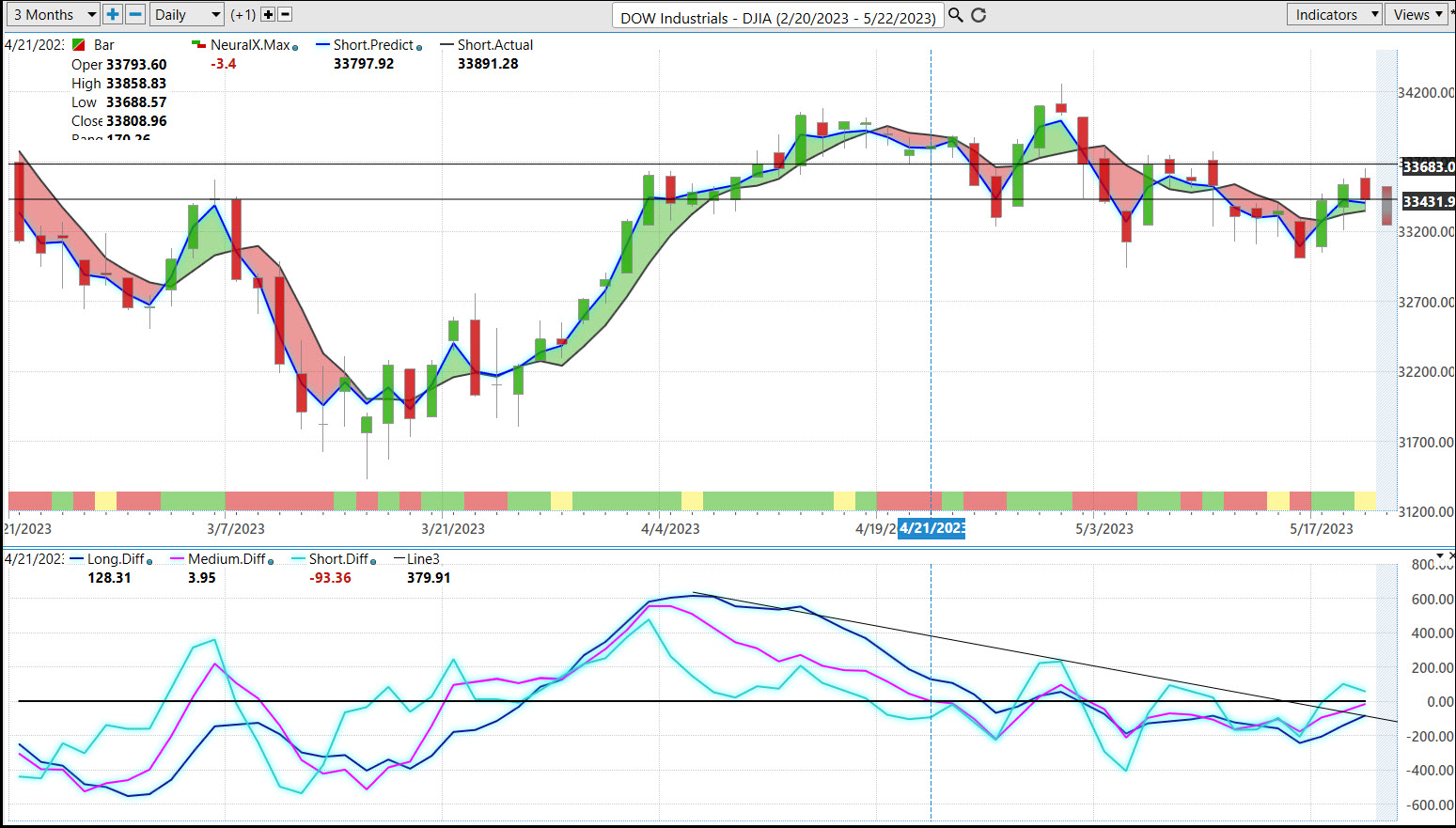This screenshot has height=828, width=1456.
Task: Select the Long.Diff legend label
Action: point(116,559)
